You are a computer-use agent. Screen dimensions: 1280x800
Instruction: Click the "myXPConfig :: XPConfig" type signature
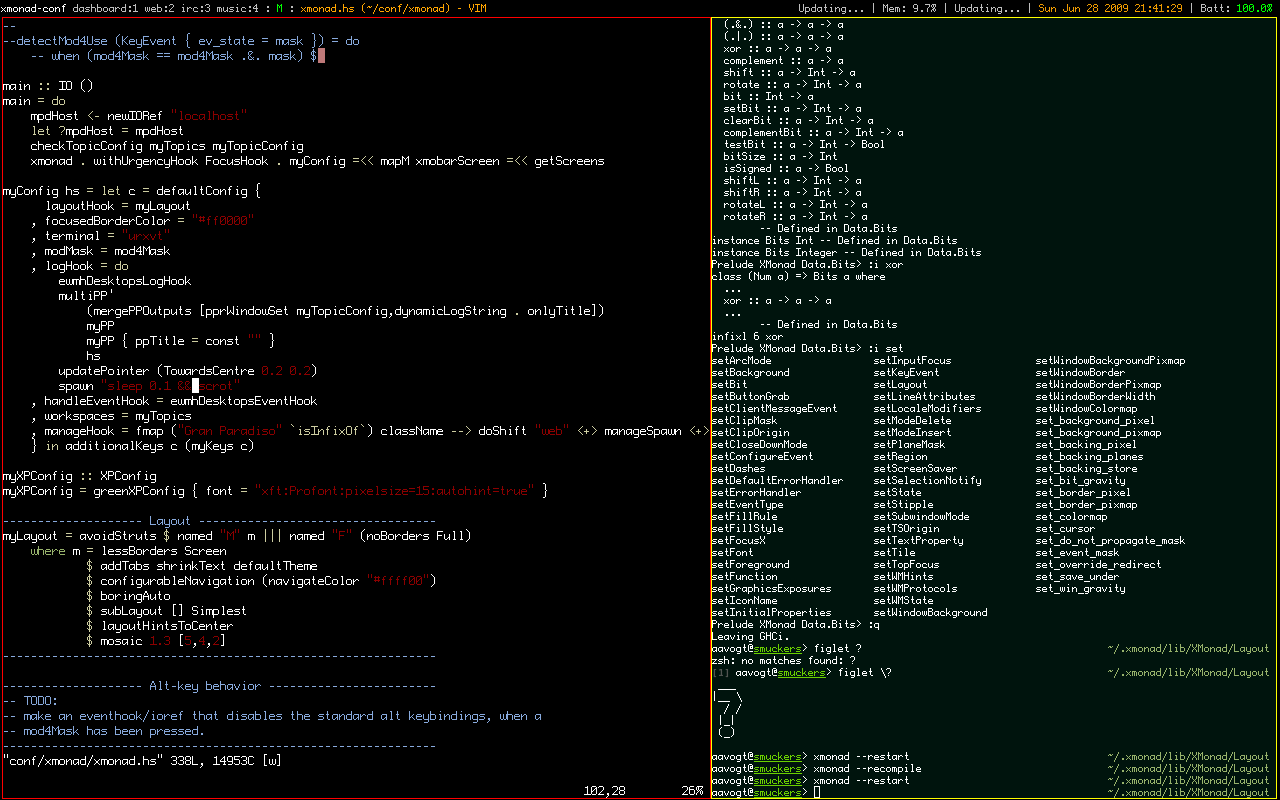(79, 476)
